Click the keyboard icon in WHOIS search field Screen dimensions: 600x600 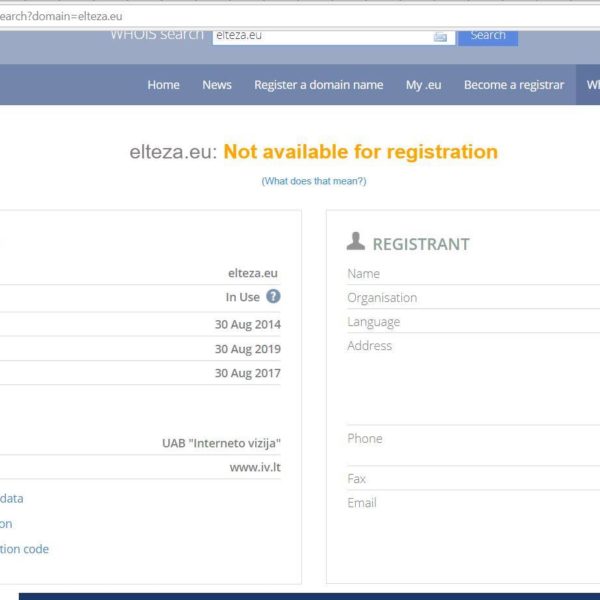[x=440, y=36]
